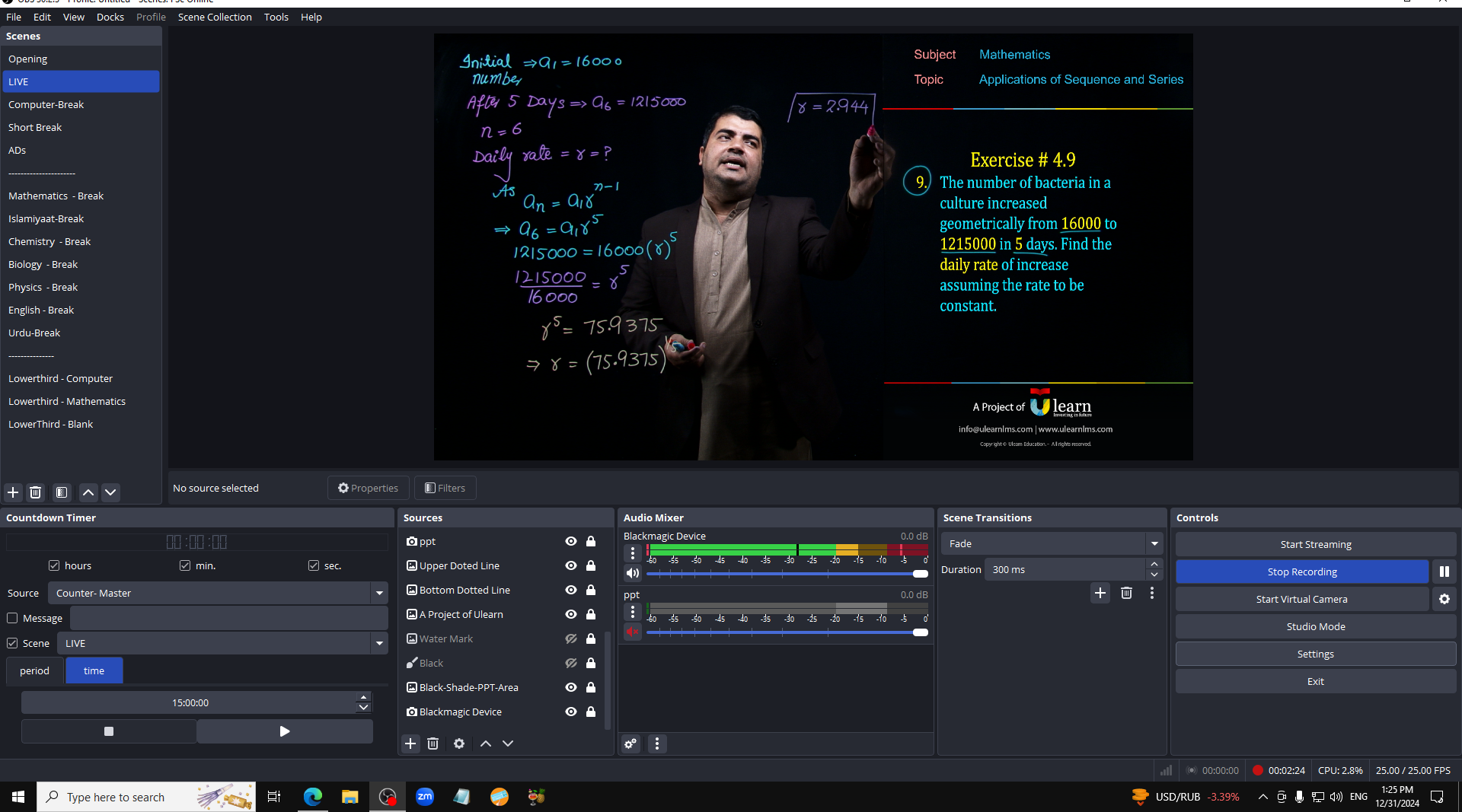Open Microsoft Edge from taskbar
This screenshot has height=812, width=1462.
(x=313, y=797)
